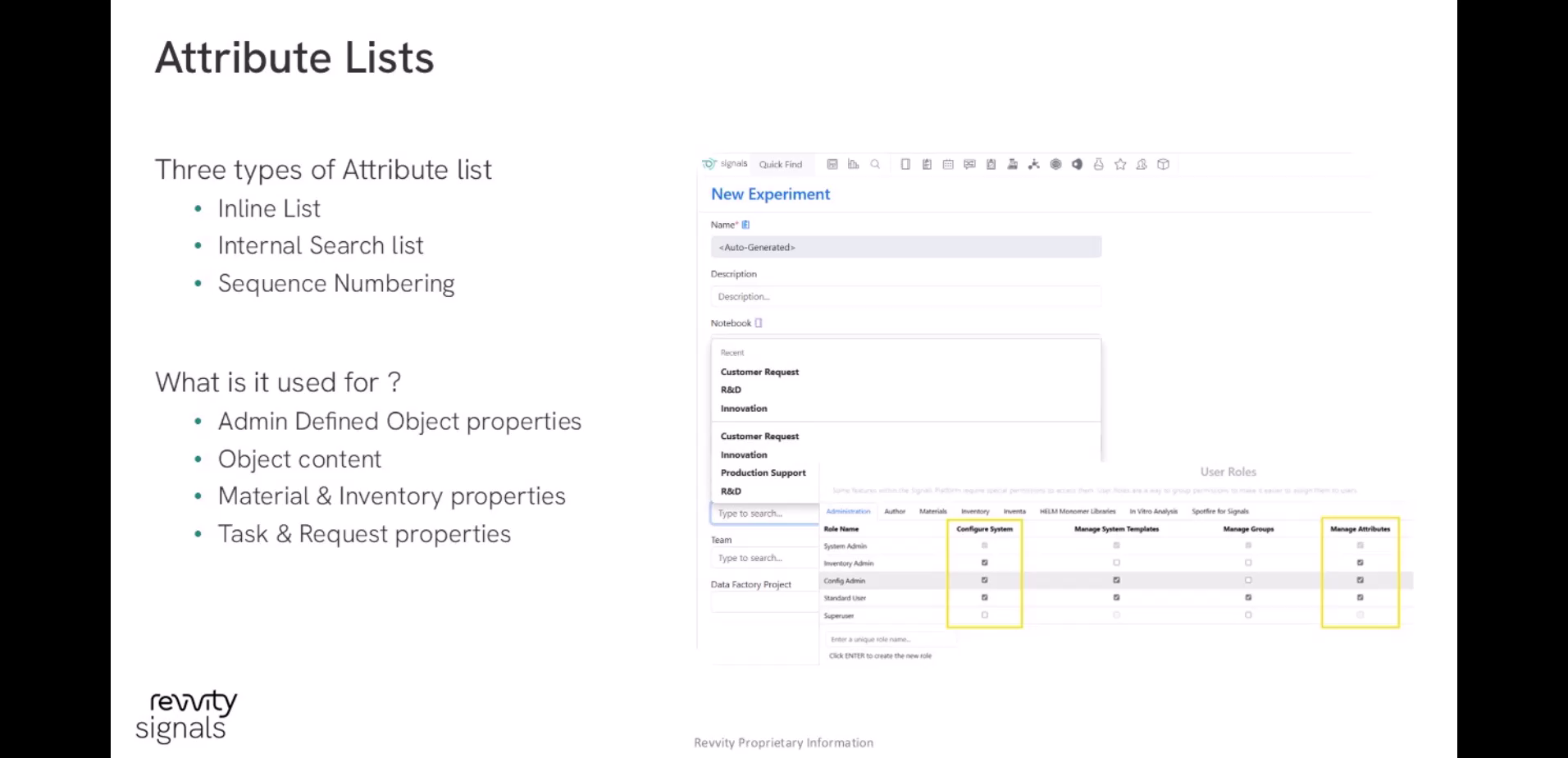Screen dimensions: 1568x758
Task: Uncheck Configure System for Inventory Admin
Action: pyautogui.click(x=984, y=563)
